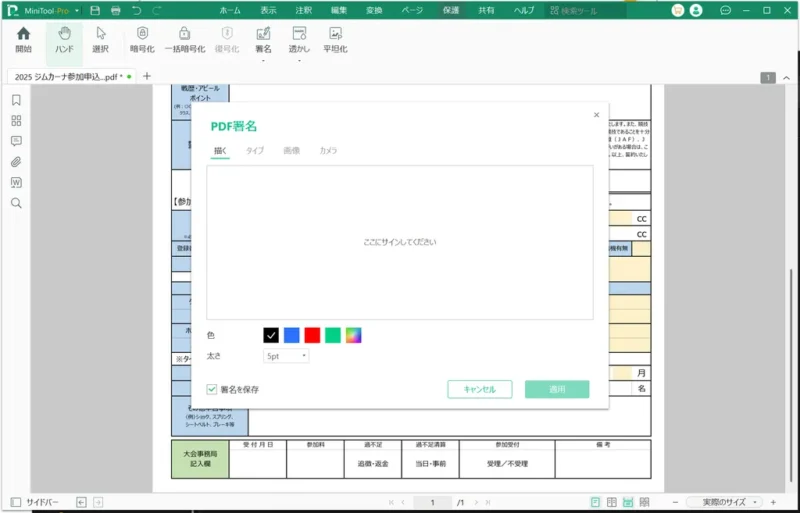This screenshot has height=513, width=800.
Task: Click the signature drawing canvas
Action: (400, 242)
